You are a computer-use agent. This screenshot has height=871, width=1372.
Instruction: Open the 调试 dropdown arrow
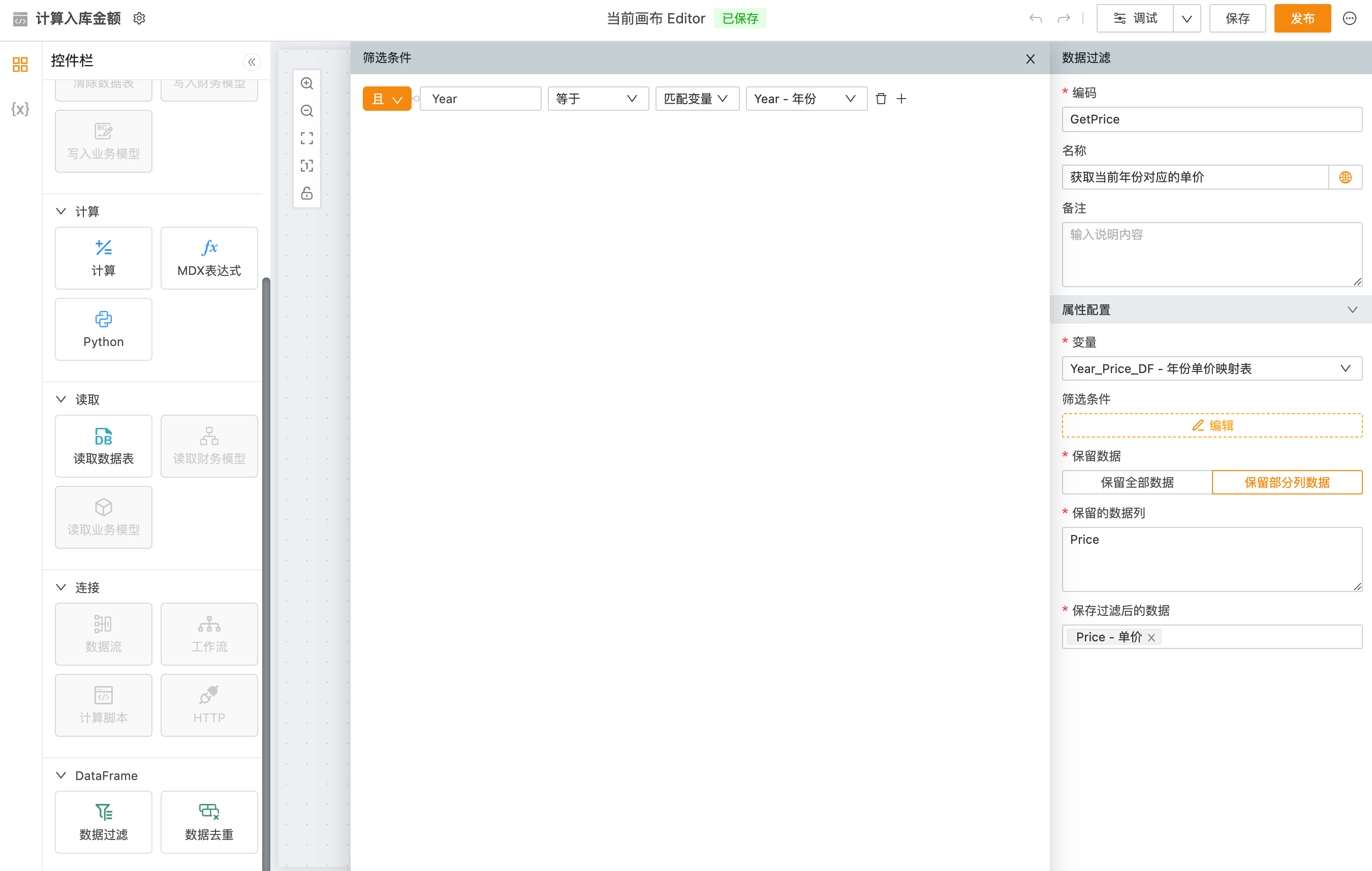pos(1187,18)
